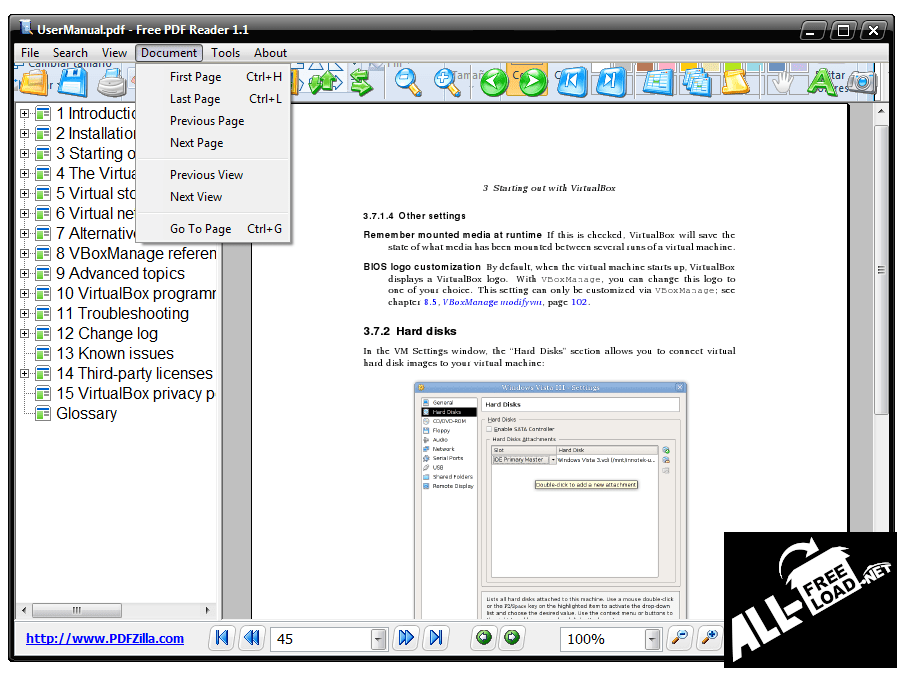
Task: Click the hand pan tool icon
Action: [x=782, y=81]
